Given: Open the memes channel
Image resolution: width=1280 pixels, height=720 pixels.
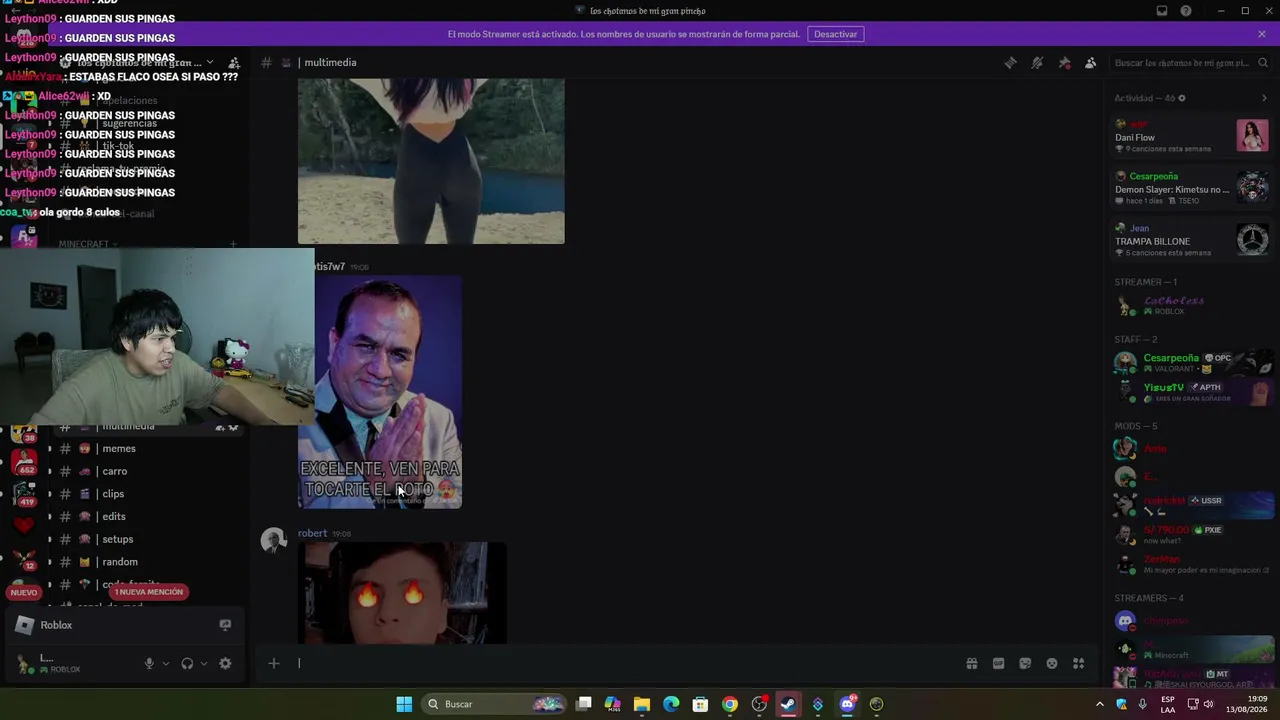Looking at the screenshot, I should click(x=118, y=449).
